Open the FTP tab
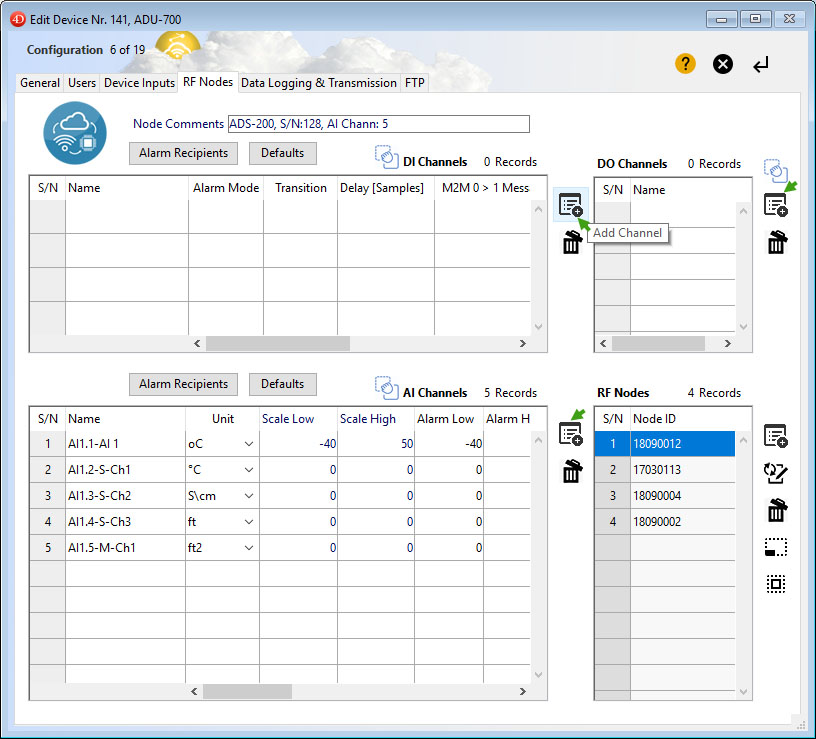This screenshot has width=816, height=739. tap(414, 83)
